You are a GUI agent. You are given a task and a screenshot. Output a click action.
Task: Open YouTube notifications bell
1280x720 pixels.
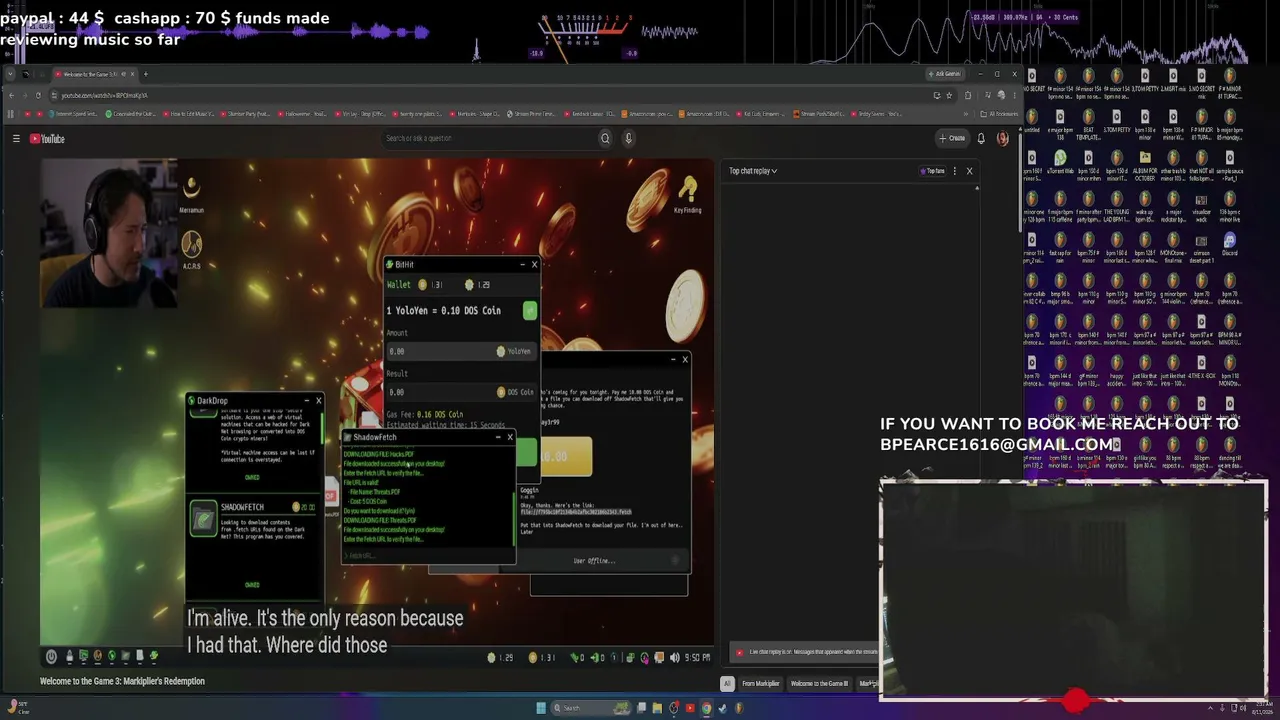coord(981,139)
